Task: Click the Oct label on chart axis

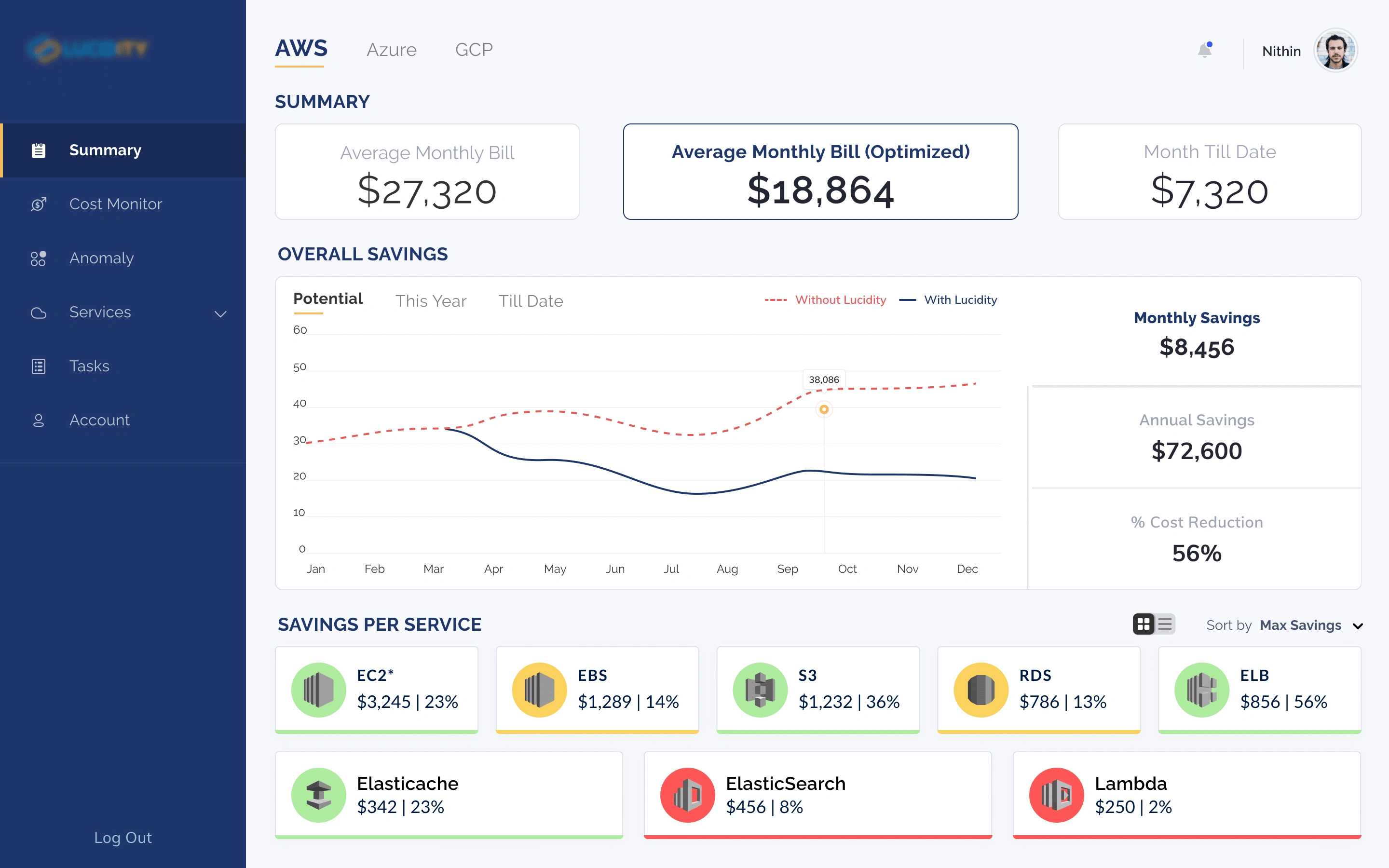Action: [847, 569]
